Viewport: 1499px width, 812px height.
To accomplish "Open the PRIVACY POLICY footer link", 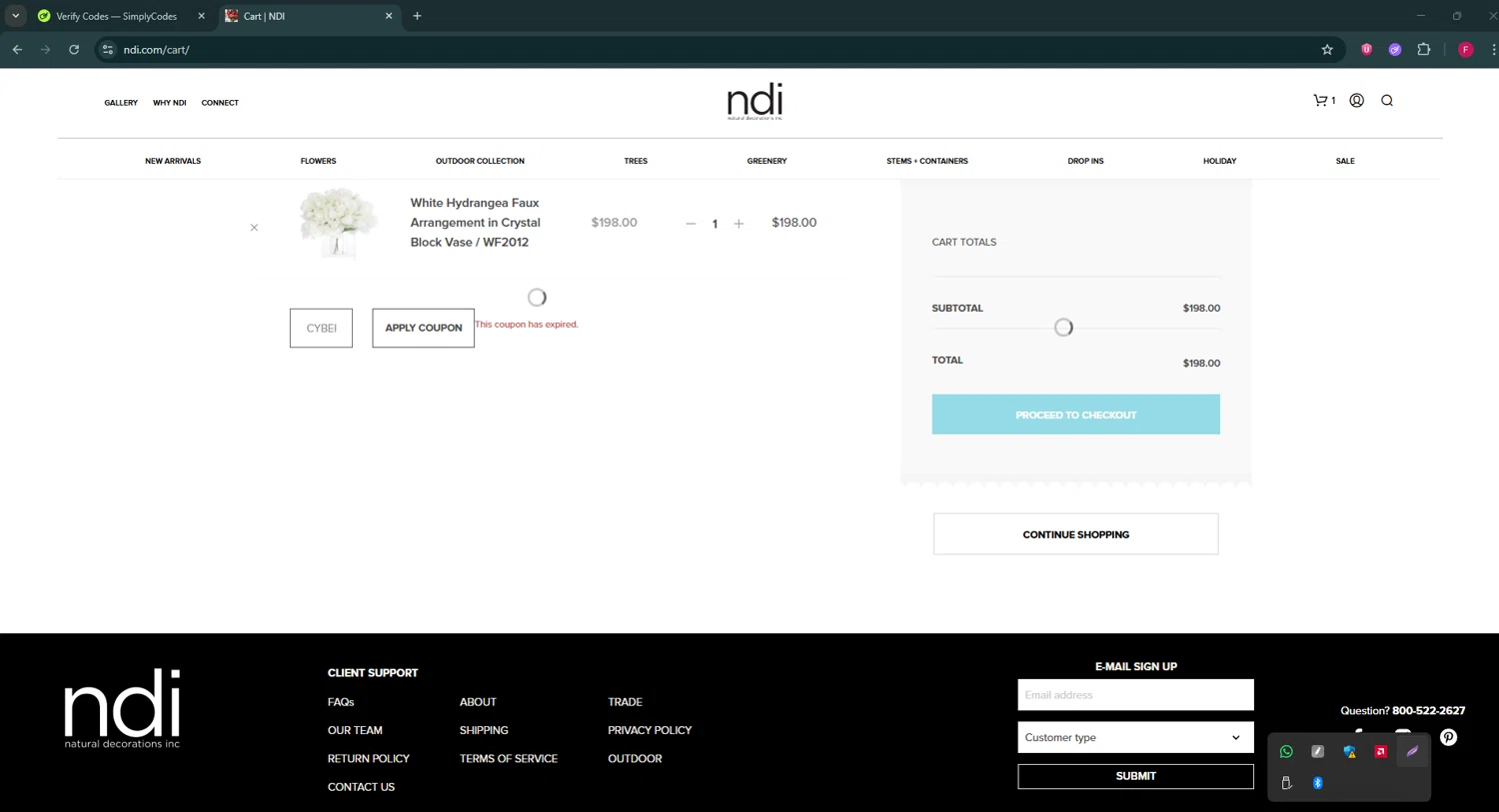I will 650,731.
